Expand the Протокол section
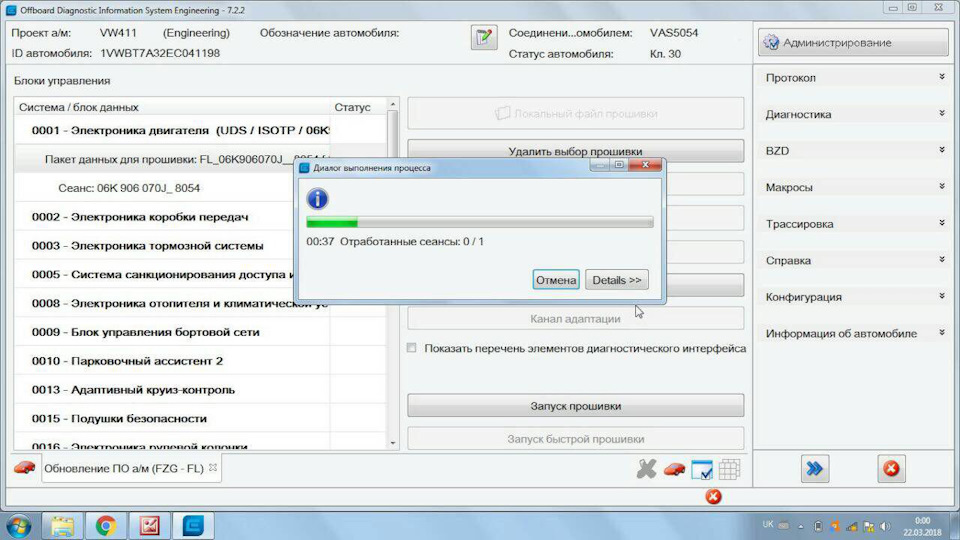Screen dimensions: 960x540 855,78
